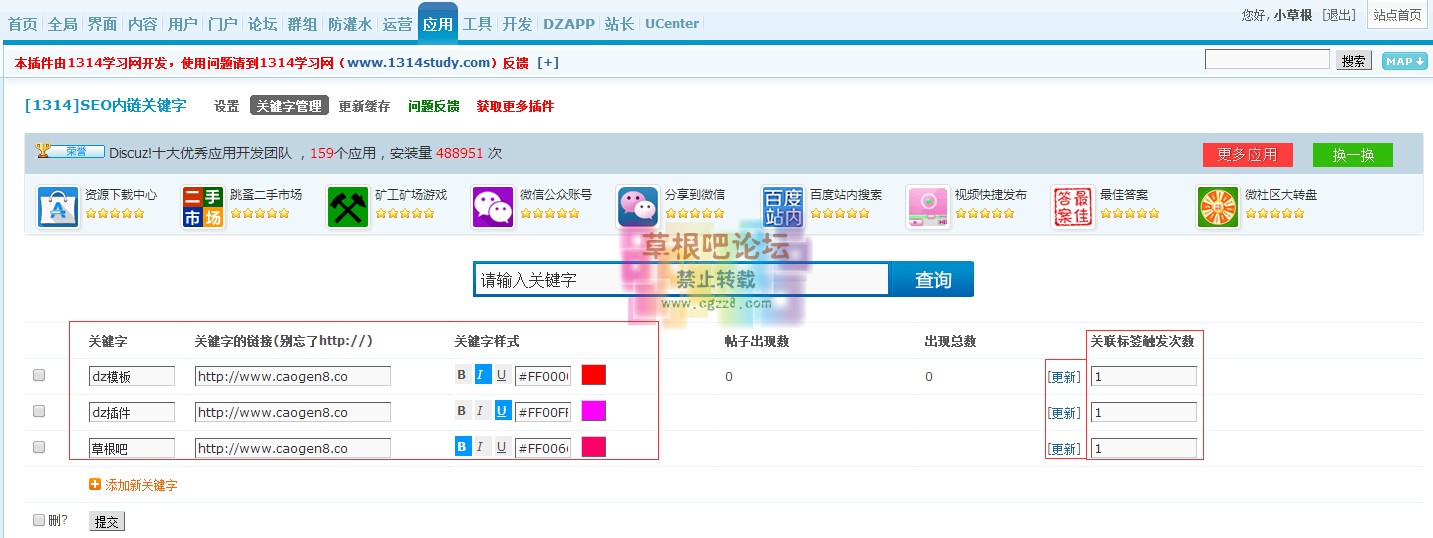Expand the [+] notice toggle
The height and width of the screenshot is (538, 1433).
pyautogui.click(x=548, y=62)
